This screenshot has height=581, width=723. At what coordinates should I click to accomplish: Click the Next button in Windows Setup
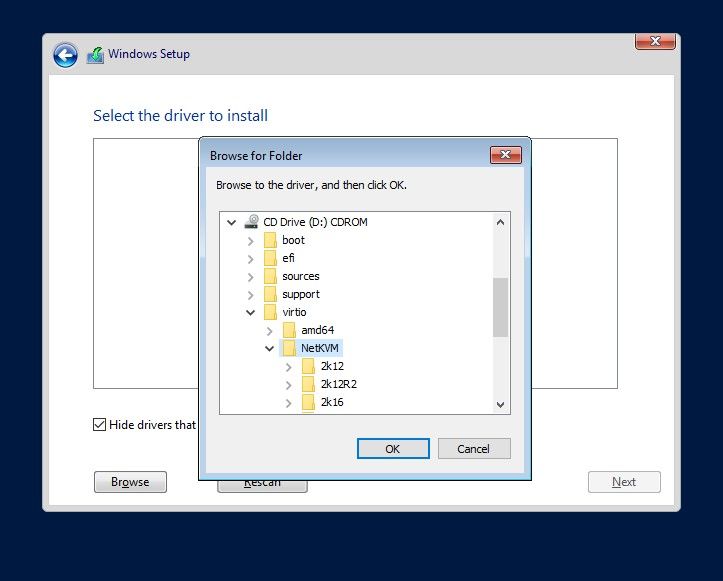pyautogui.click(x=624, y=482)
